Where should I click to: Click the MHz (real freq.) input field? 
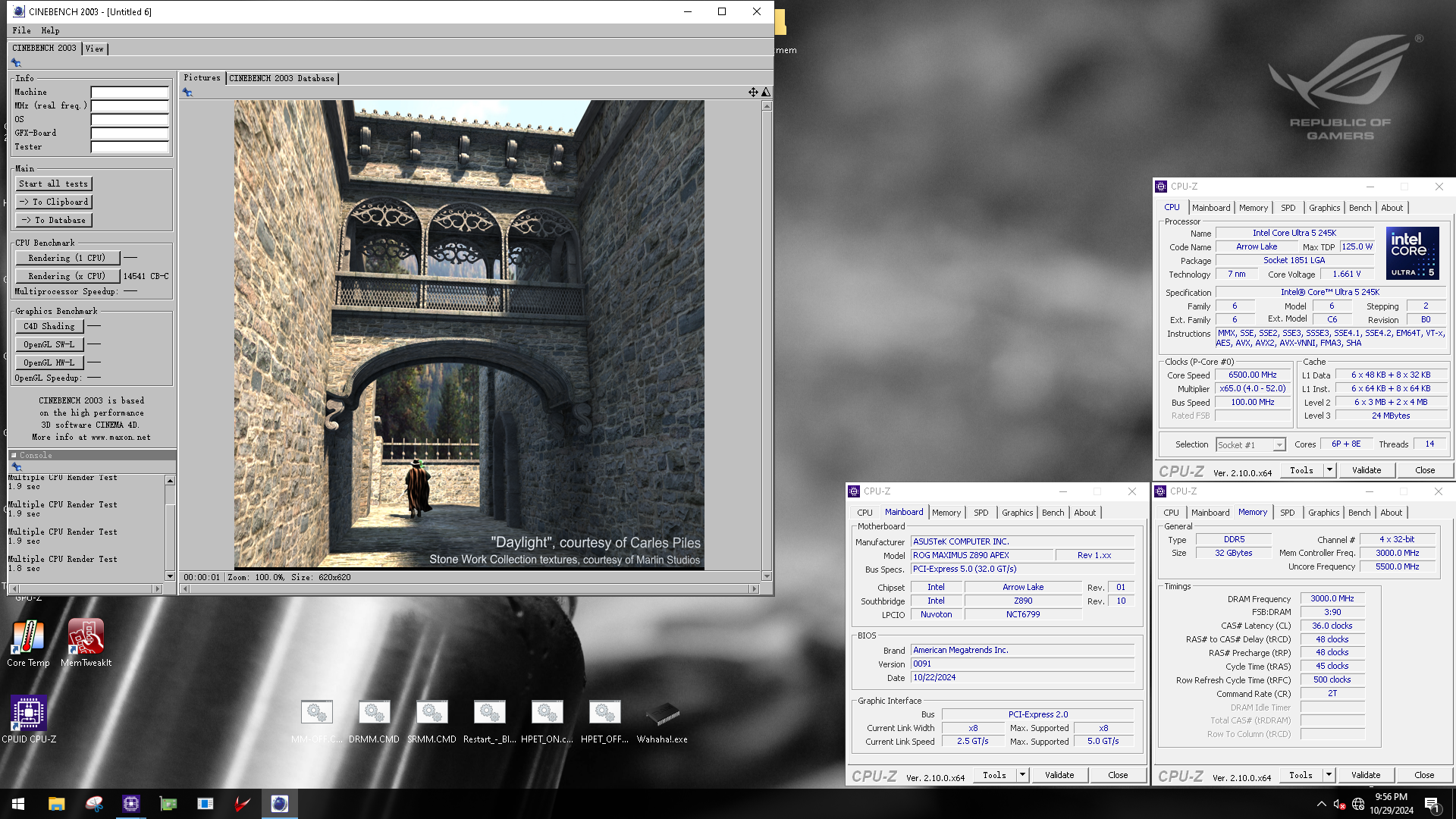(x=130, y=106)
